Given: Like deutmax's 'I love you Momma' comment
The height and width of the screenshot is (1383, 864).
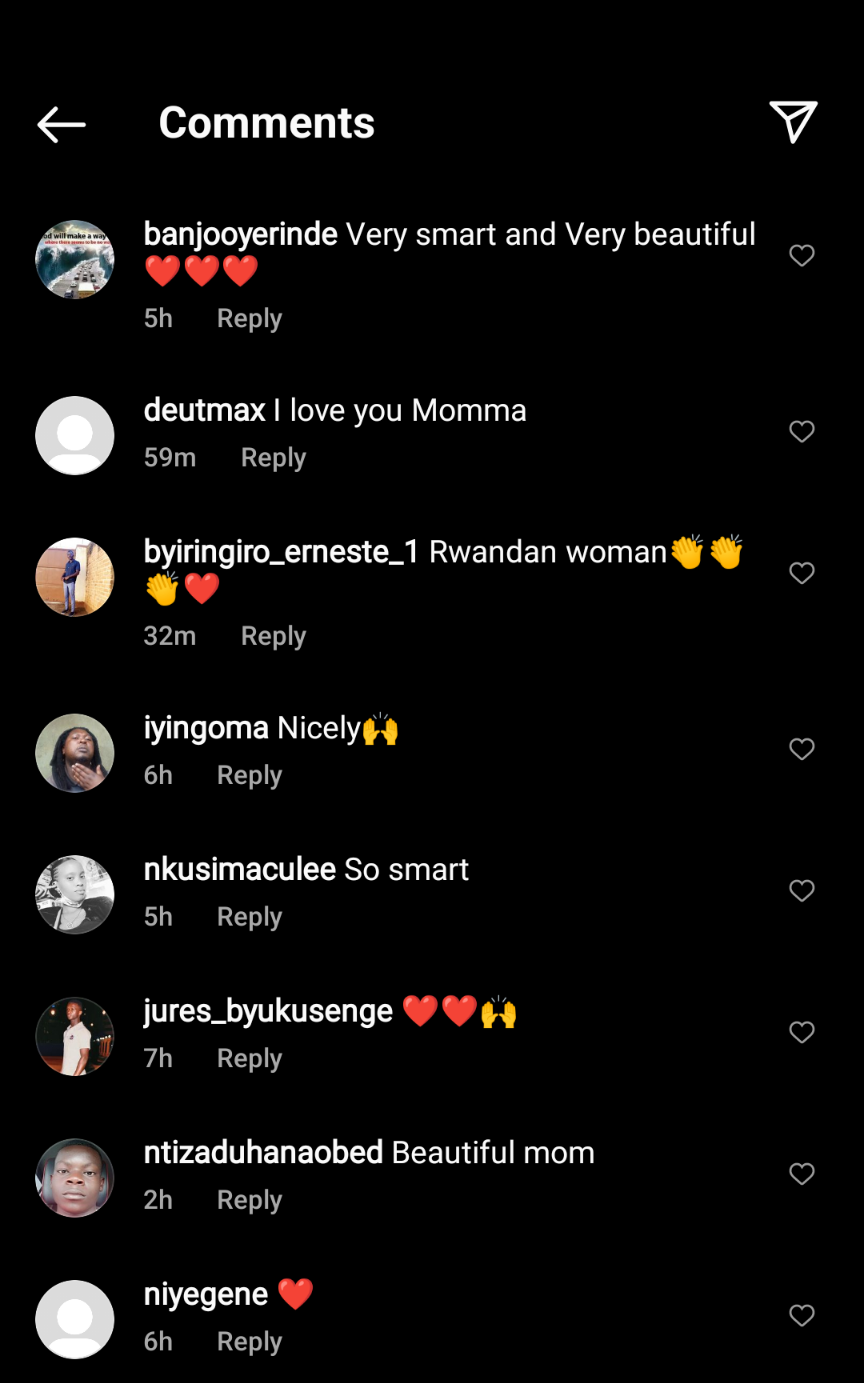Looking at the screenshot, I should (802, 432).
